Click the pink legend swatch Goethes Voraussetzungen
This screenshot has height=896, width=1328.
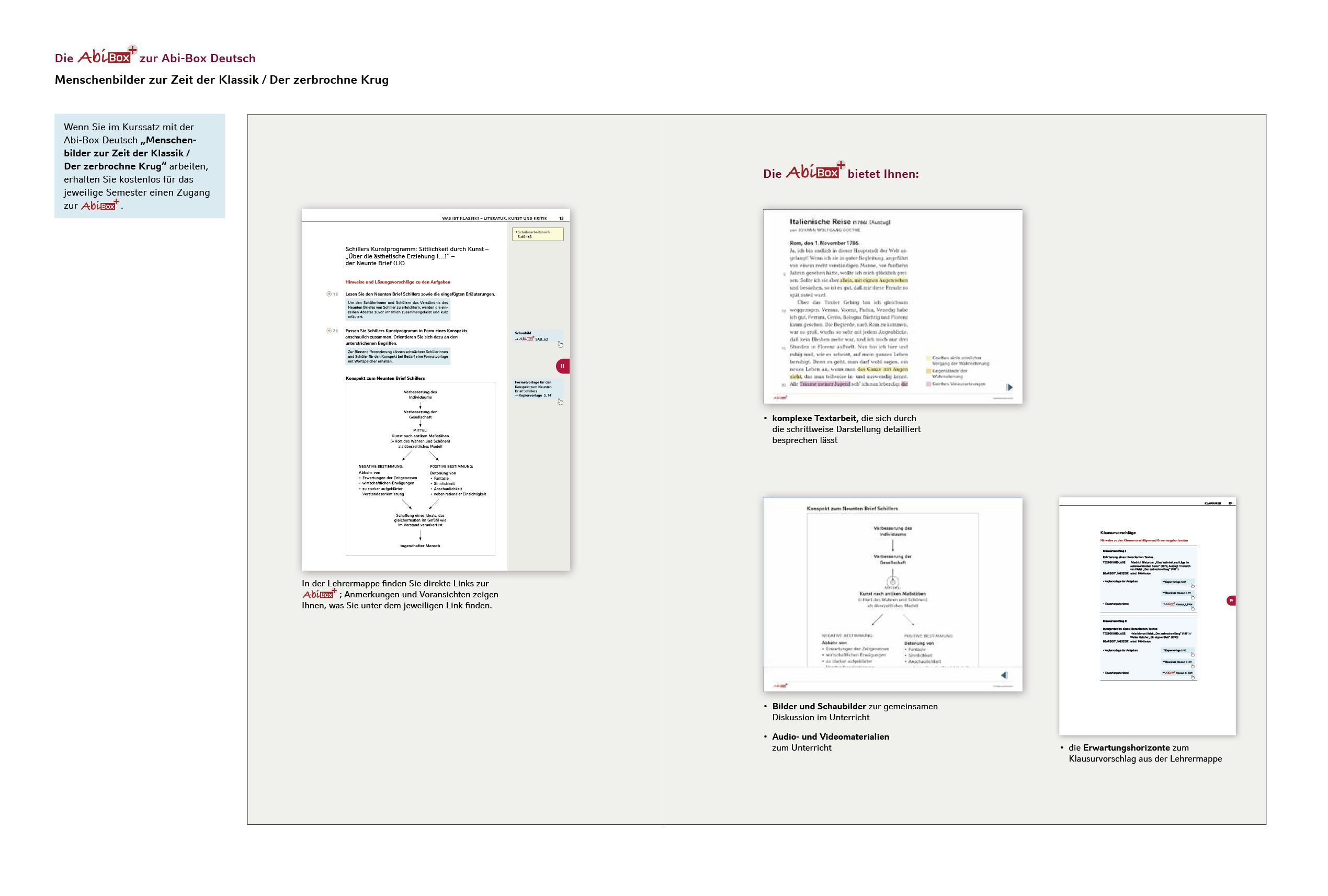928,384
